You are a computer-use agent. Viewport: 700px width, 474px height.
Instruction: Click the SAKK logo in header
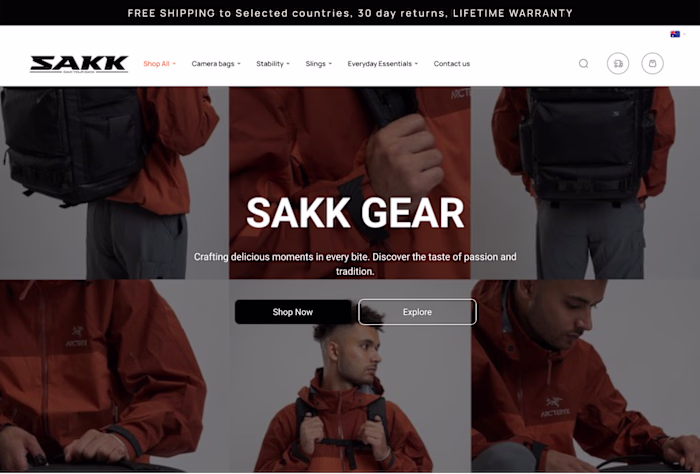(79, 64)
